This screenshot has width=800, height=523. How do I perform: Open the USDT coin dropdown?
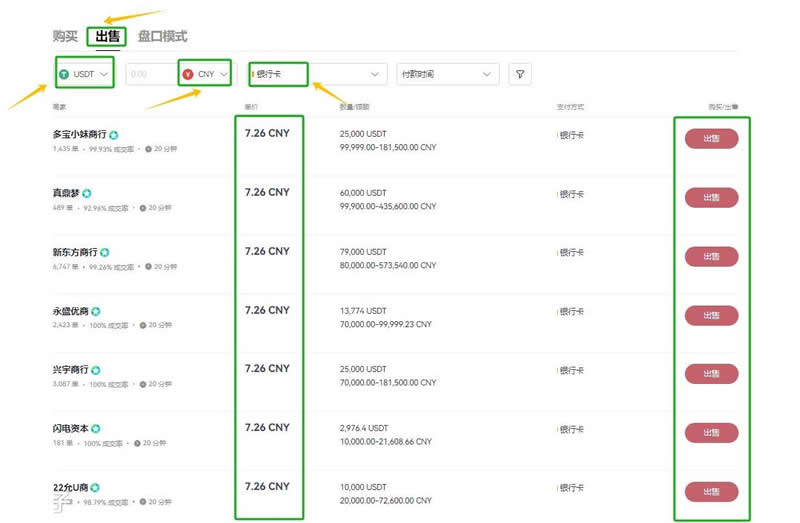[104, 74]
